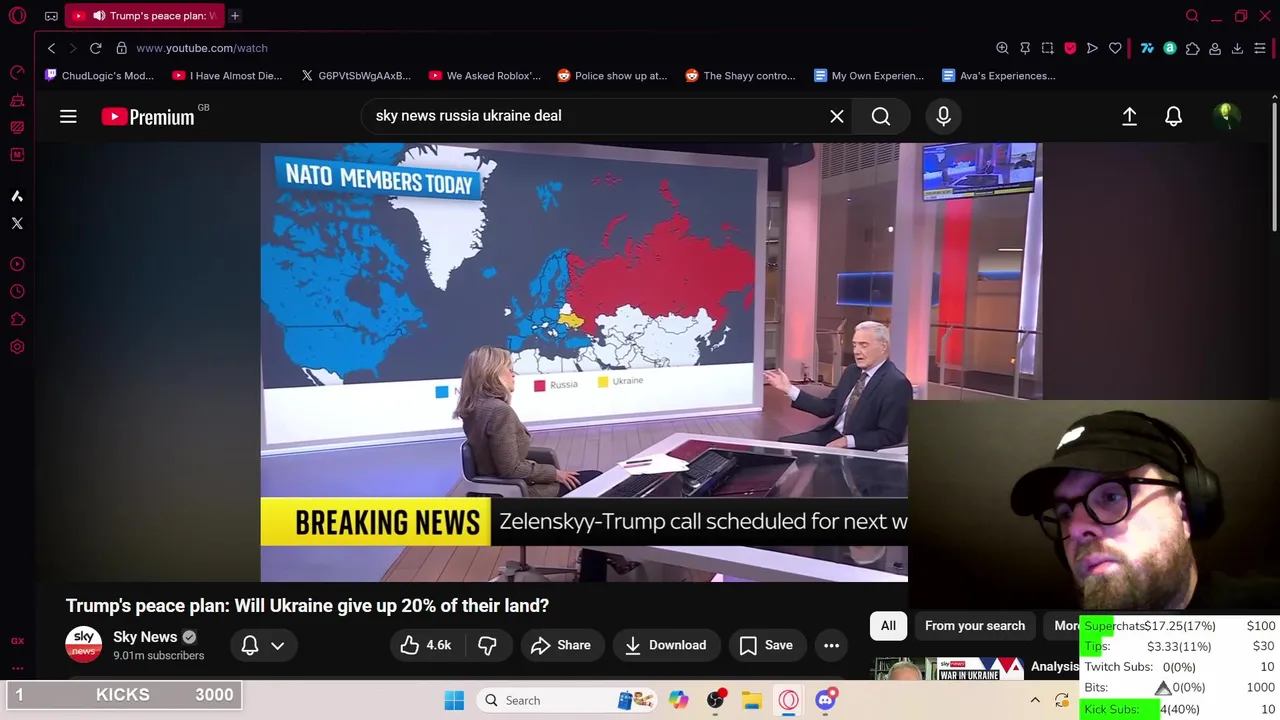1280x720 pixels.
Task: Open Easy Setup sliders icon
Action: pos(1260,48)
